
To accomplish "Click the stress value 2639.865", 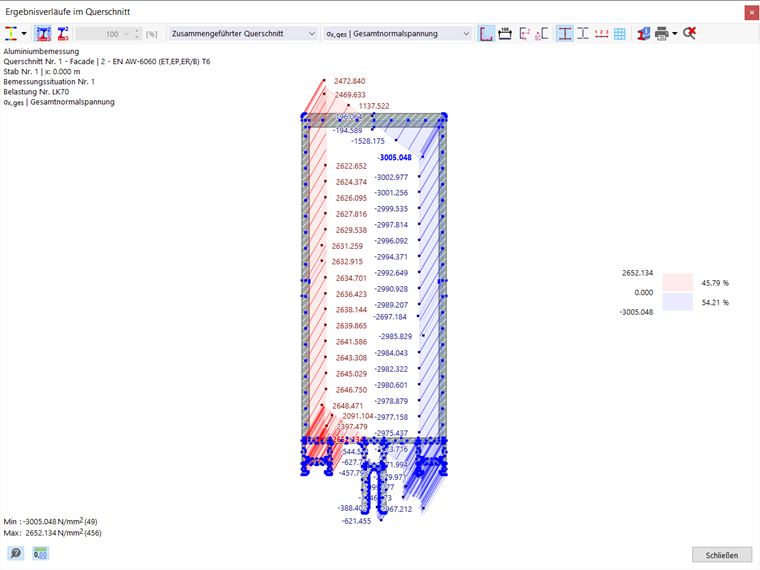I will coord(351,326).
